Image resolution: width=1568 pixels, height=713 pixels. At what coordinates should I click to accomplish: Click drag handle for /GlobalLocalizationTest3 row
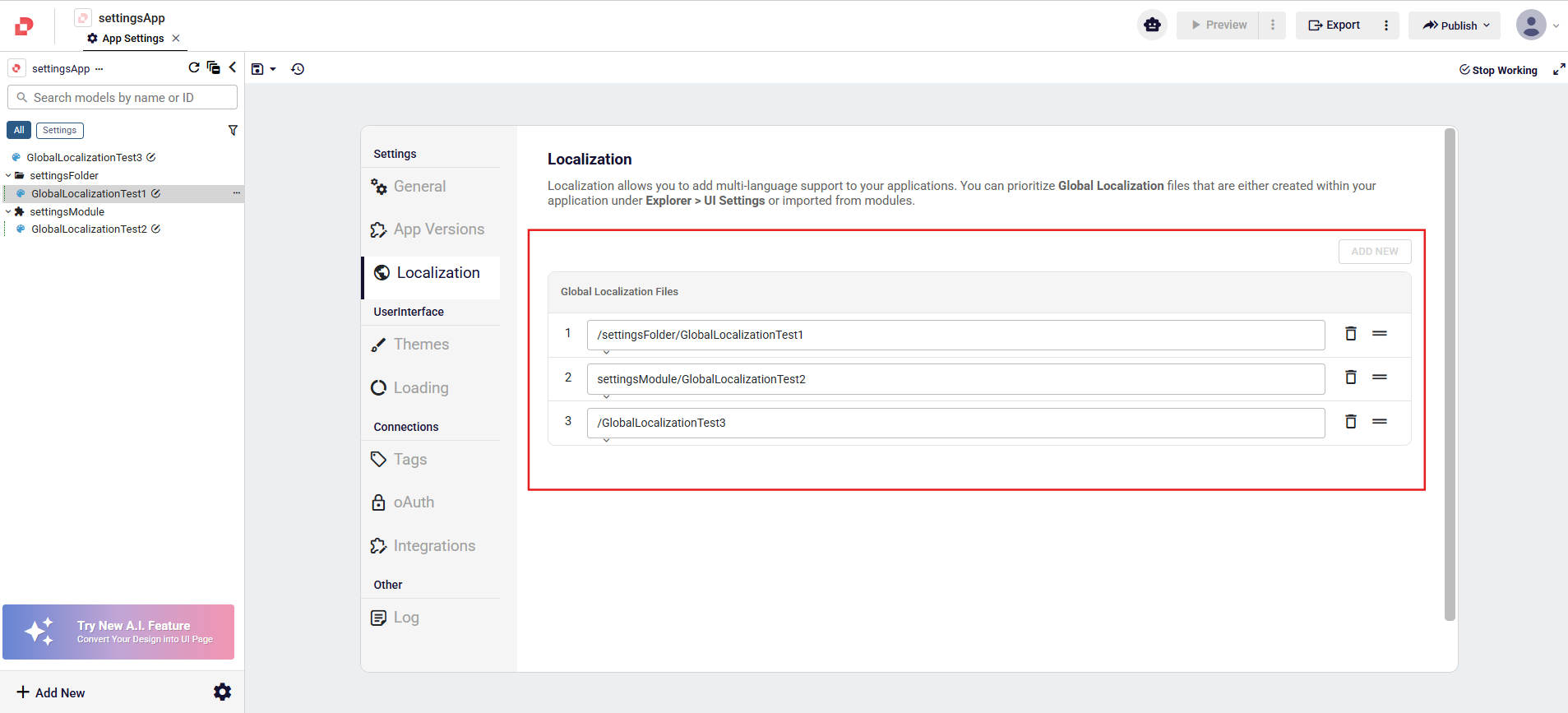(x=1379, y=422)
